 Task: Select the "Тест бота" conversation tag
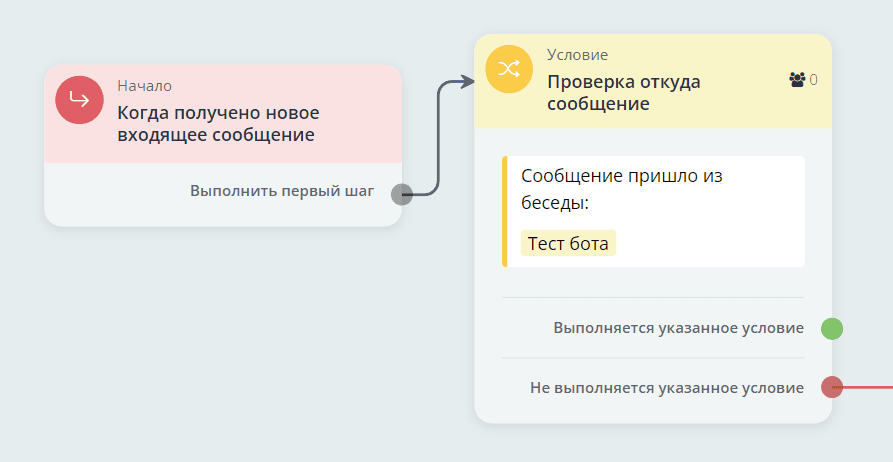tap(568, 243)
